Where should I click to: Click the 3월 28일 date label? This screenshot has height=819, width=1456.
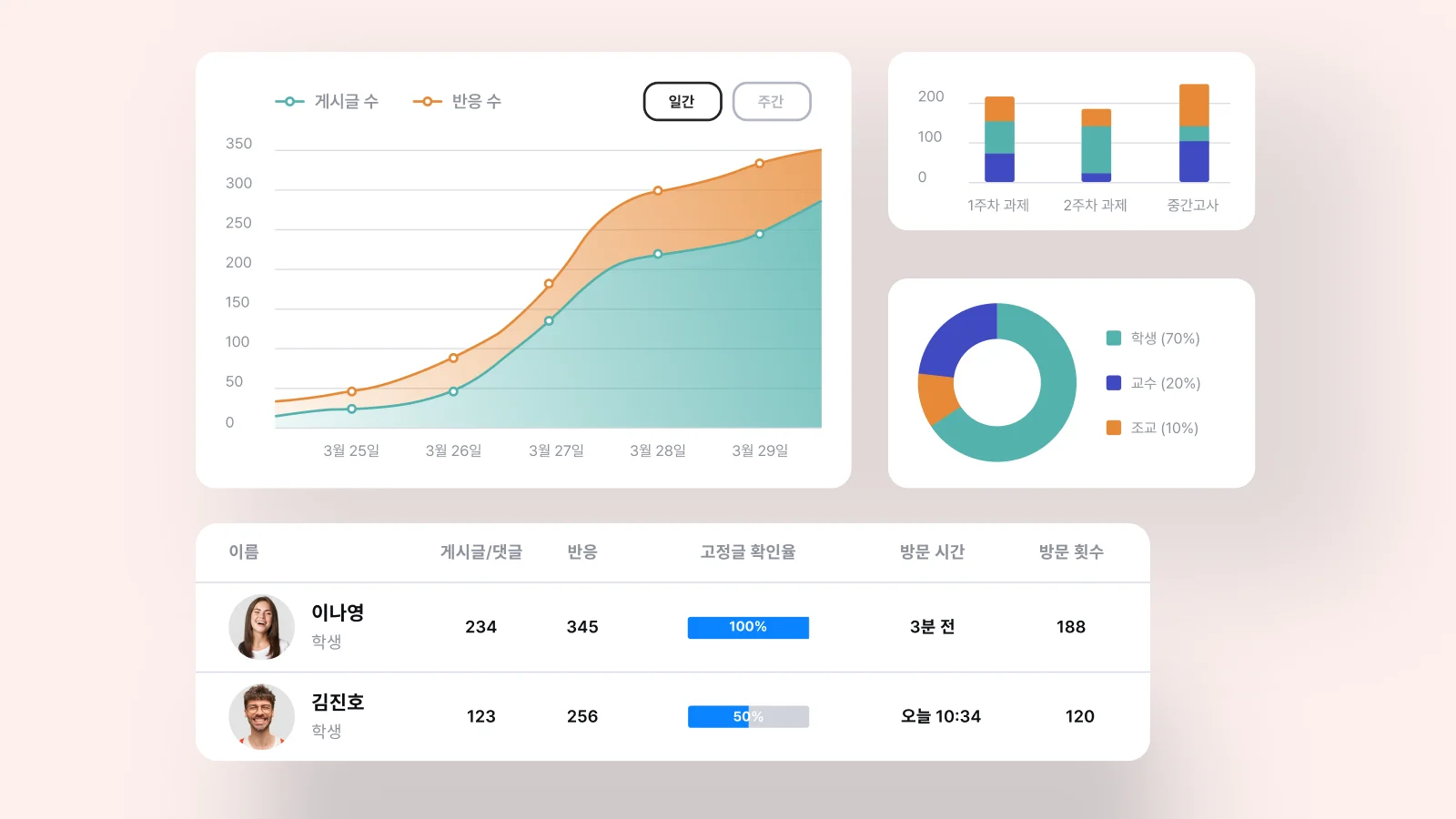pos(658,450)
